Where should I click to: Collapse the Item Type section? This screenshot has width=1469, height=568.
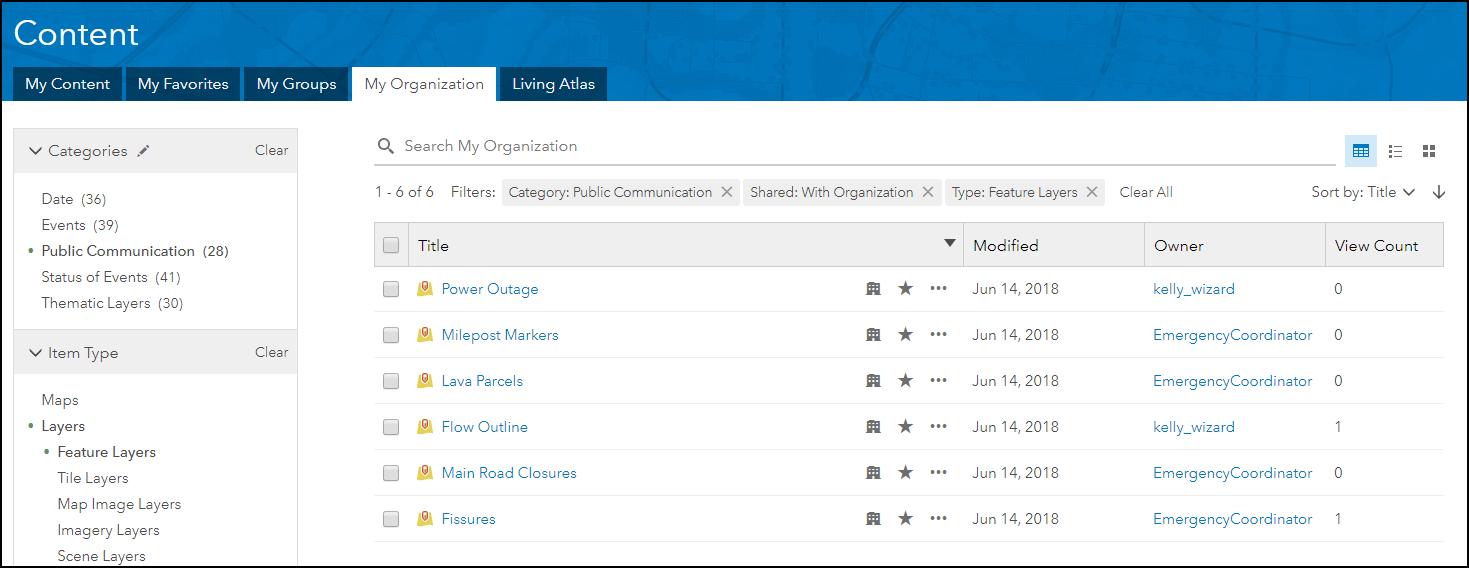click(36, 353)
